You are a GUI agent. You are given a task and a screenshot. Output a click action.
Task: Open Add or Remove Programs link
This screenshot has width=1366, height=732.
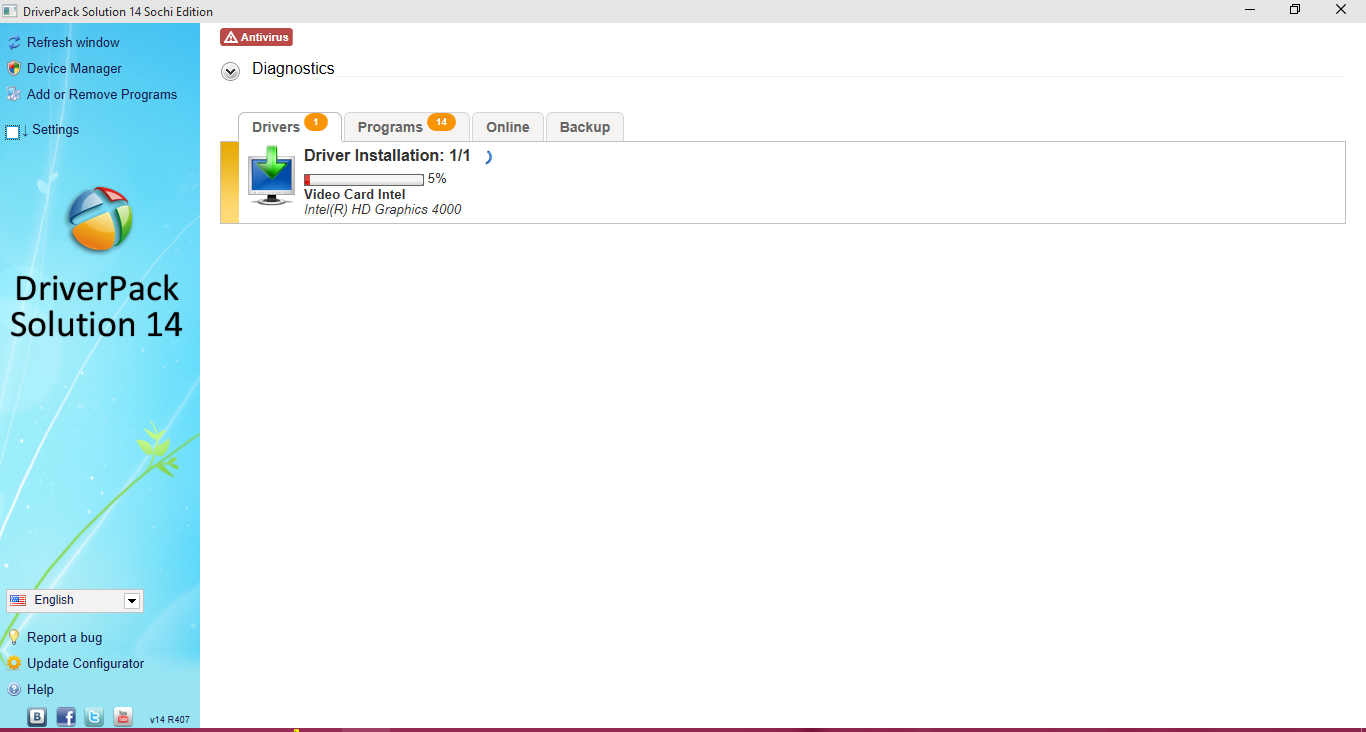coord(102,95)
